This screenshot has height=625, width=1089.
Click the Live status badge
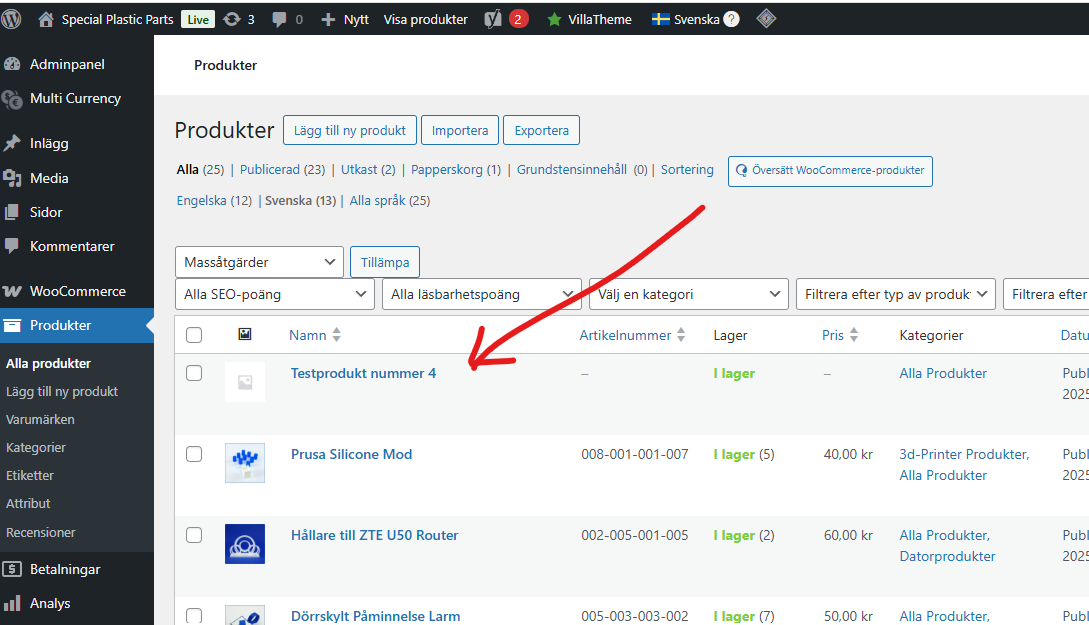[x=198, y=19]
